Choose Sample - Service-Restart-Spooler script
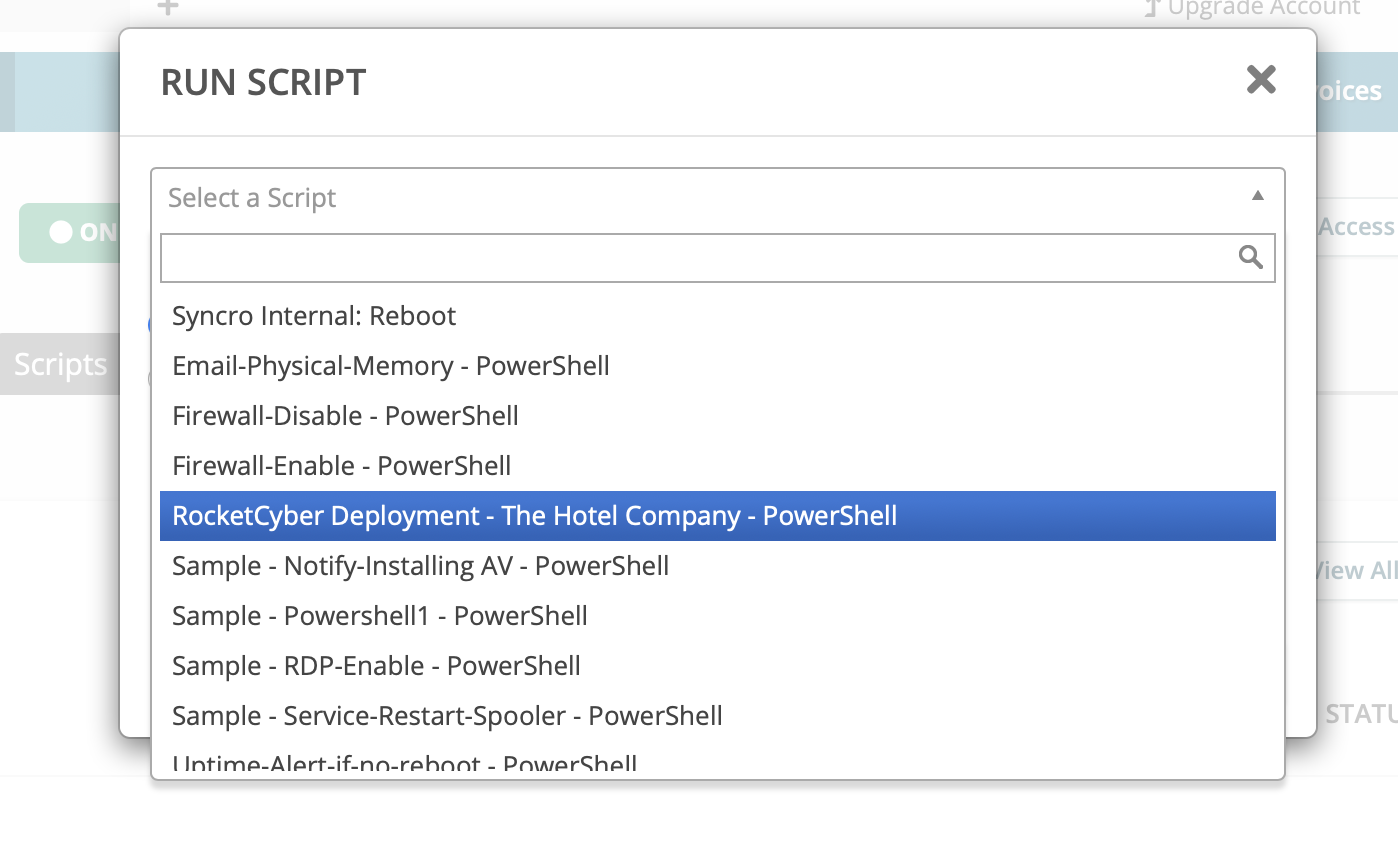1398x850 pixels. coord(717,716)
